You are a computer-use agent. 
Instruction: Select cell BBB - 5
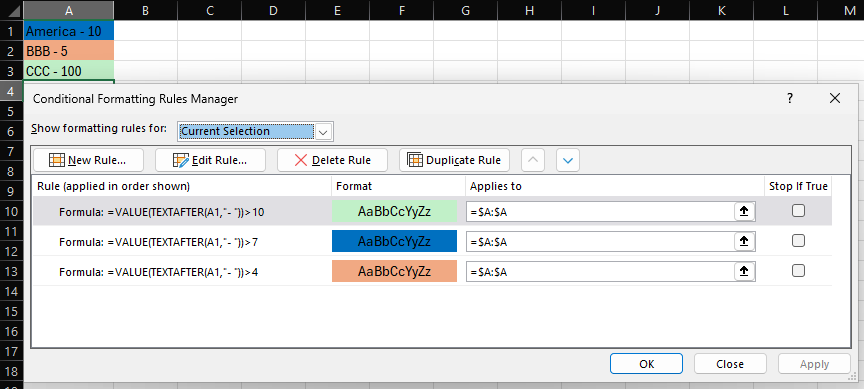pyautogui.click(x=69, y=51)
